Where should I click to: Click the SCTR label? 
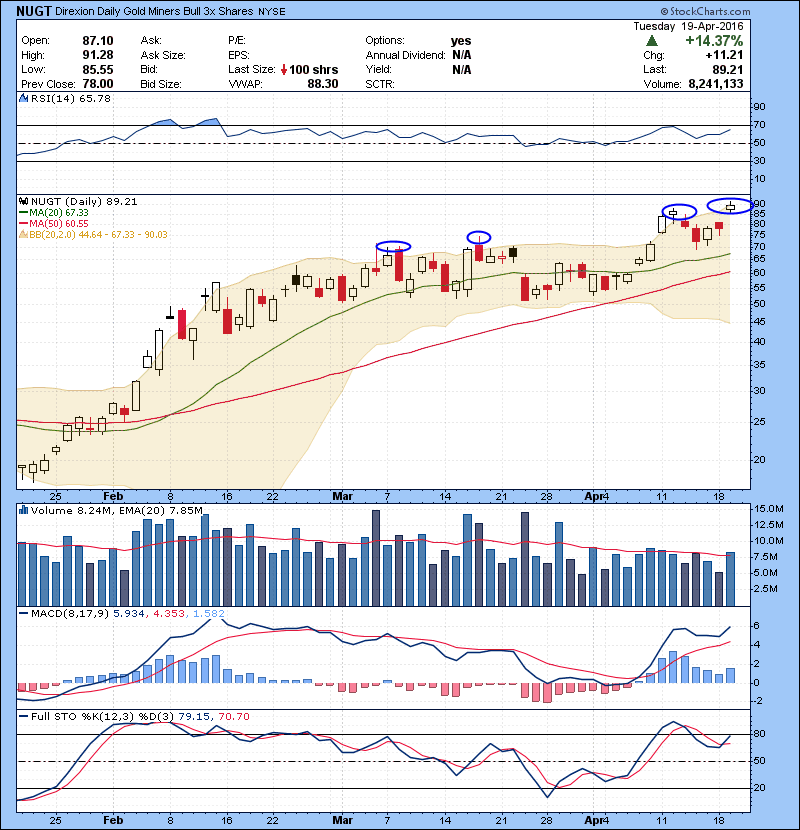(x=380, y=84)
